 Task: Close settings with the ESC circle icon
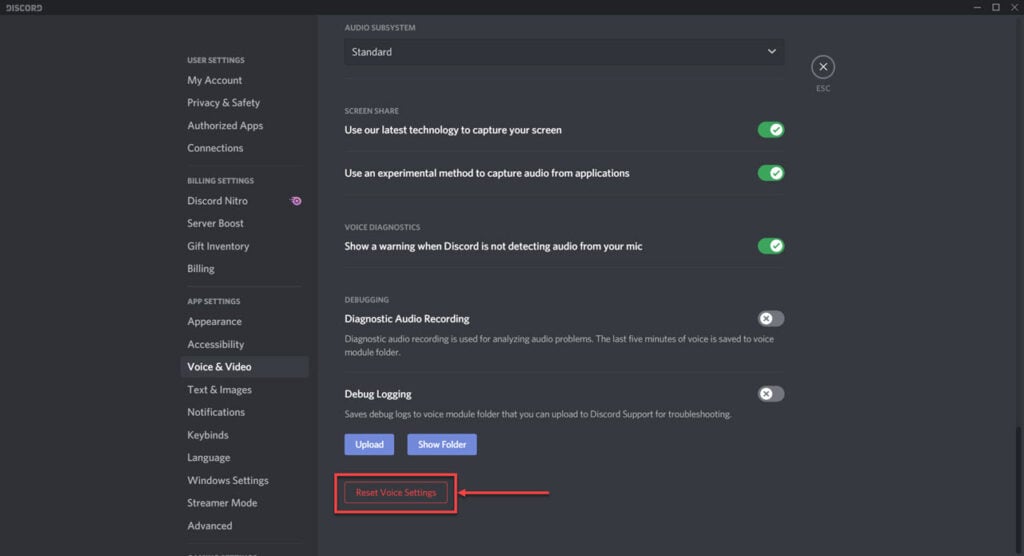click(823, 67)
